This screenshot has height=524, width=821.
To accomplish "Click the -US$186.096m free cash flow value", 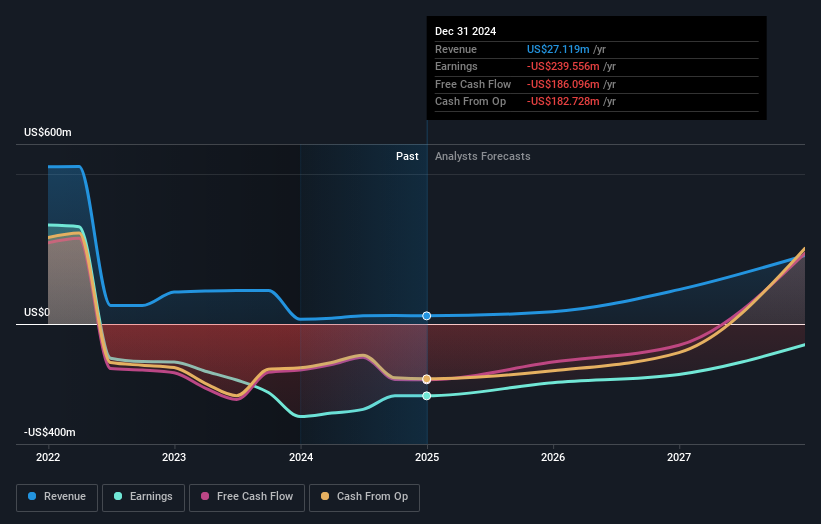I will tap(563, 84).
